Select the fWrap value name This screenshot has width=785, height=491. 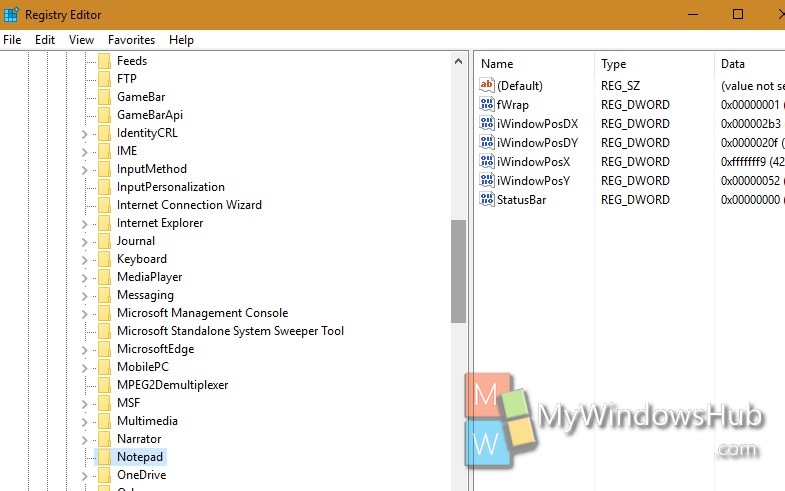click(x=512, y=105)
